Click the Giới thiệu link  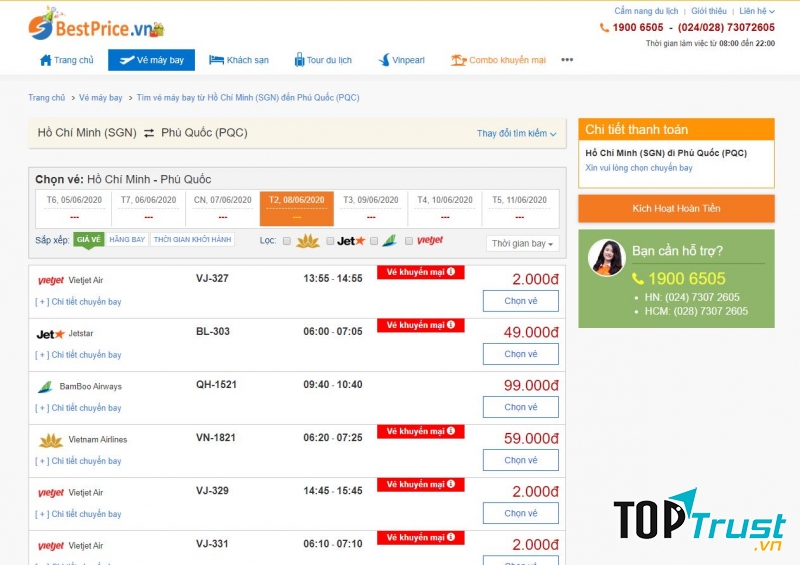click(x=709, y=11)
